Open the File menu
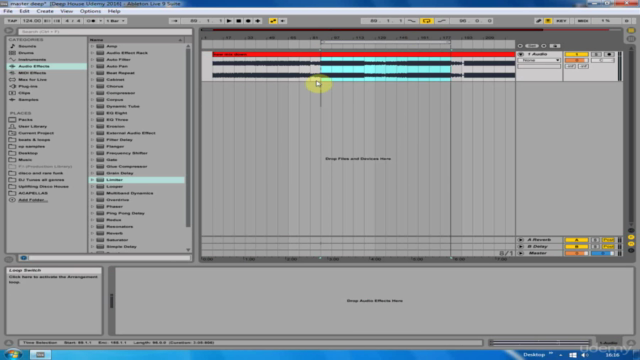This screenshot has width=640, height=360. pos(8,11)
